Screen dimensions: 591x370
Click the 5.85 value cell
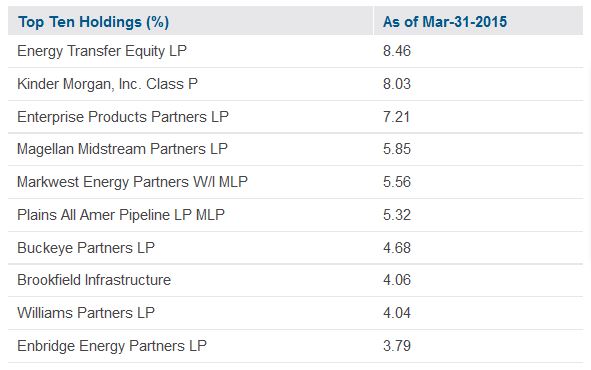[397, 149]
